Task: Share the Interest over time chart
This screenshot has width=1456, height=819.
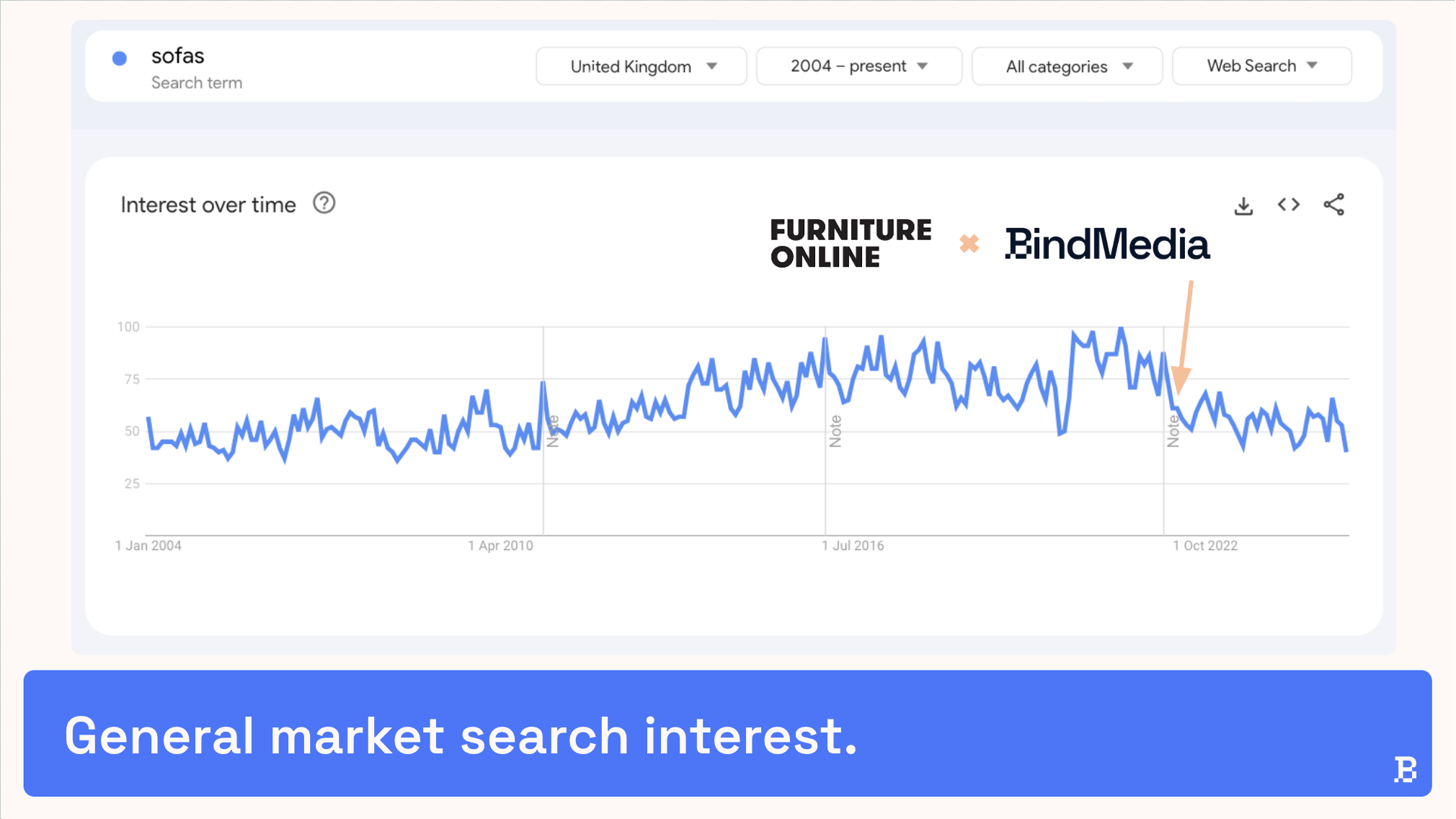Action: pos(1333,205)
